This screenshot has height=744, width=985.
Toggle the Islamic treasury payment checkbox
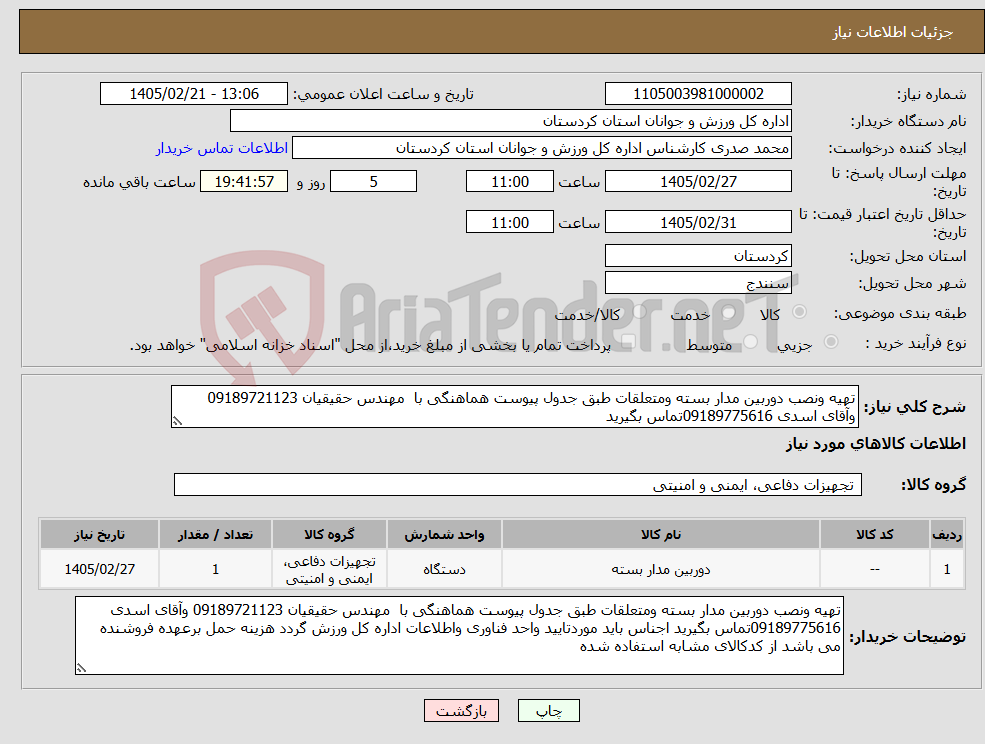(x=627, y=342)
